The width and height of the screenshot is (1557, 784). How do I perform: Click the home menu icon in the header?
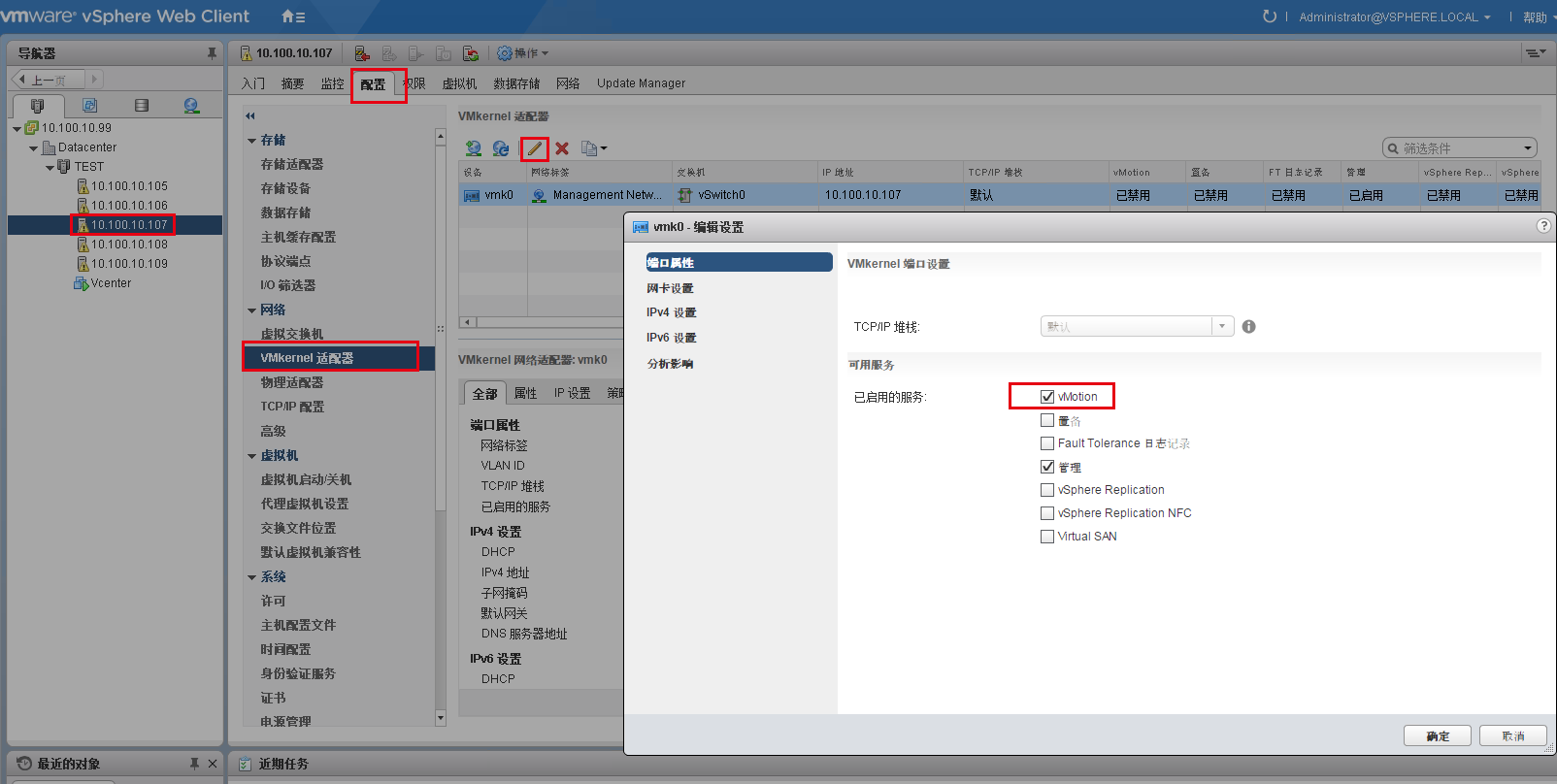[293, 16]
